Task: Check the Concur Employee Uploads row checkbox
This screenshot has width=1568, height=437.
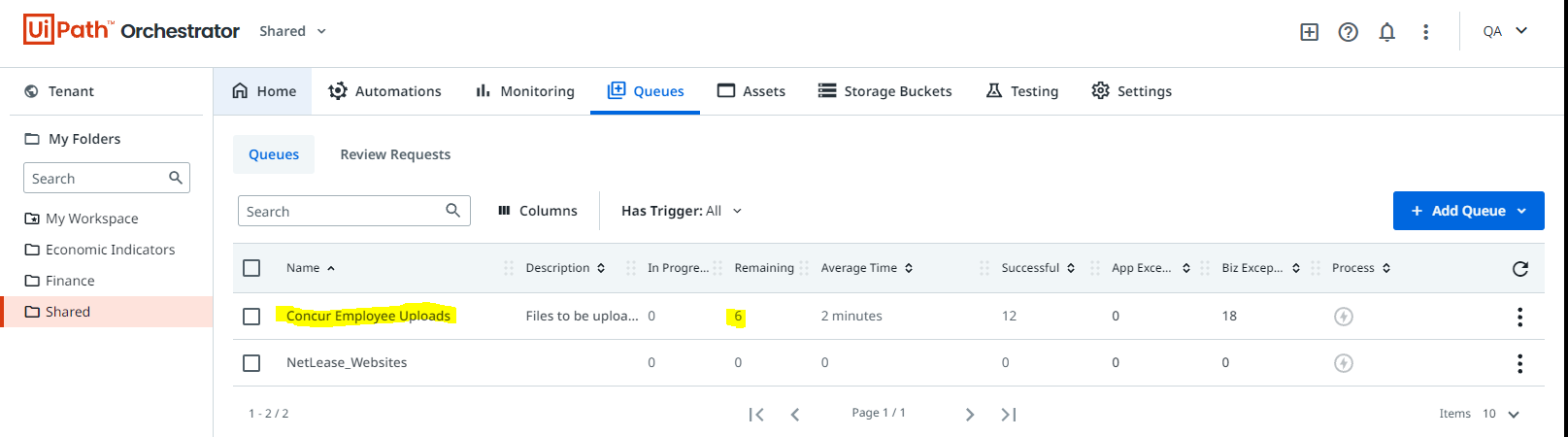Action: pyautogui.click(x=251, y=317)
